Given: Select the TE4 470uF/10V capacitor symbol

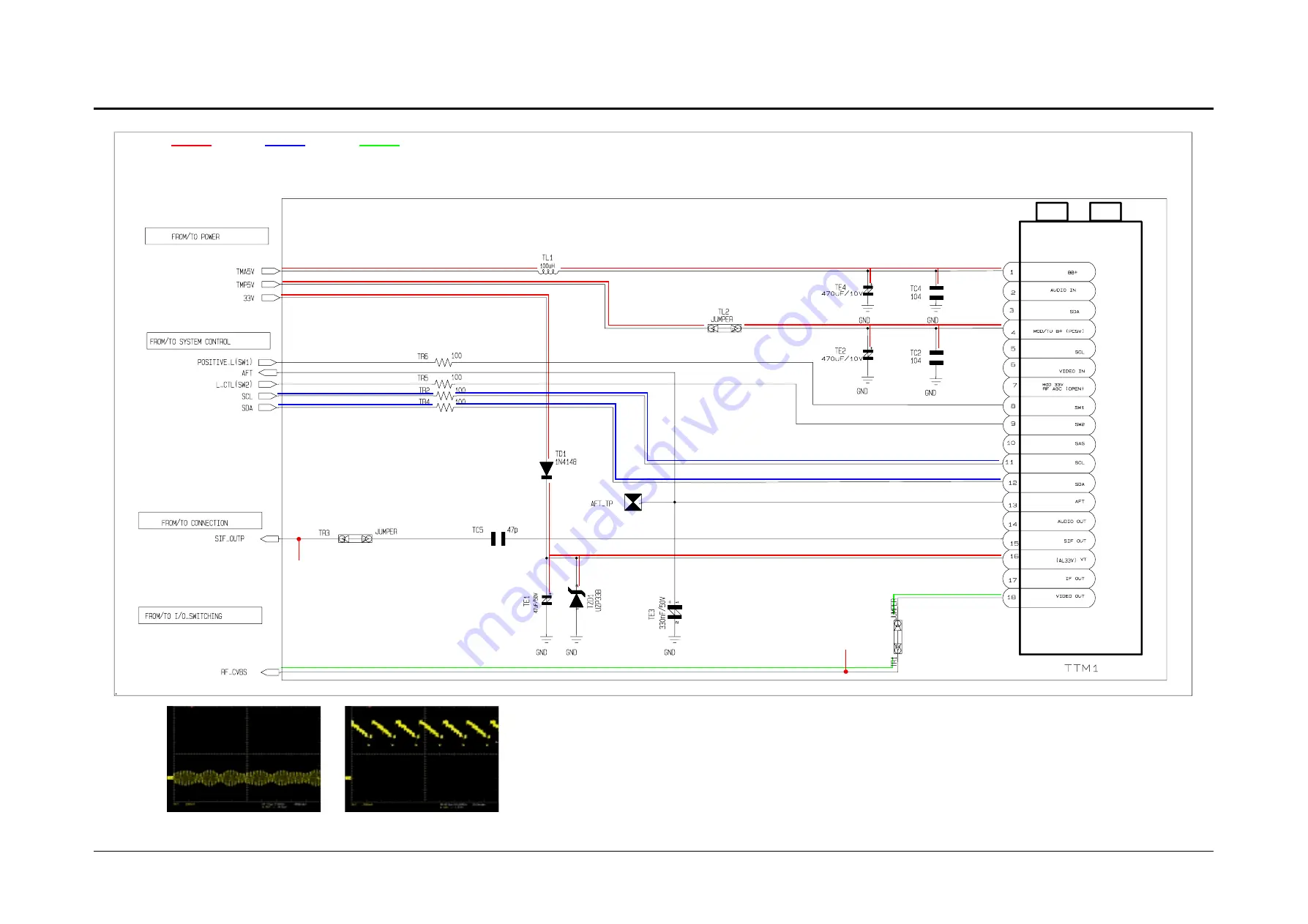Looking at the screenshot, I should point(868,290).
